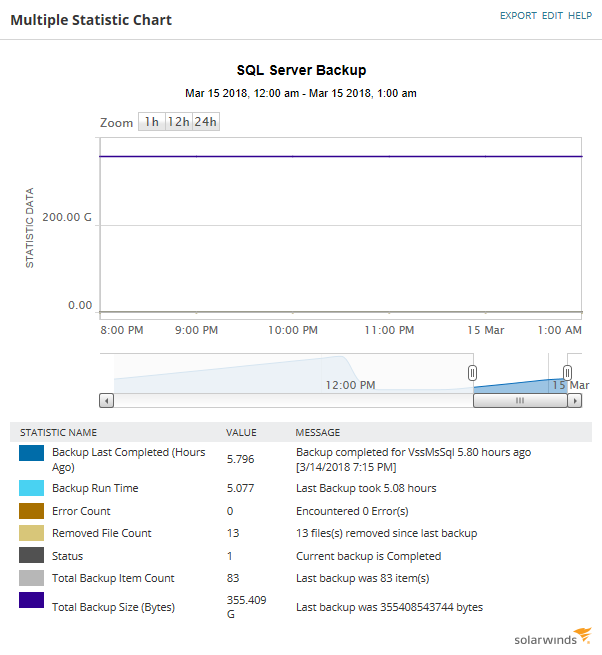
Task: Toggle Total Backup Item Count swatch
Action: (31, 578)
